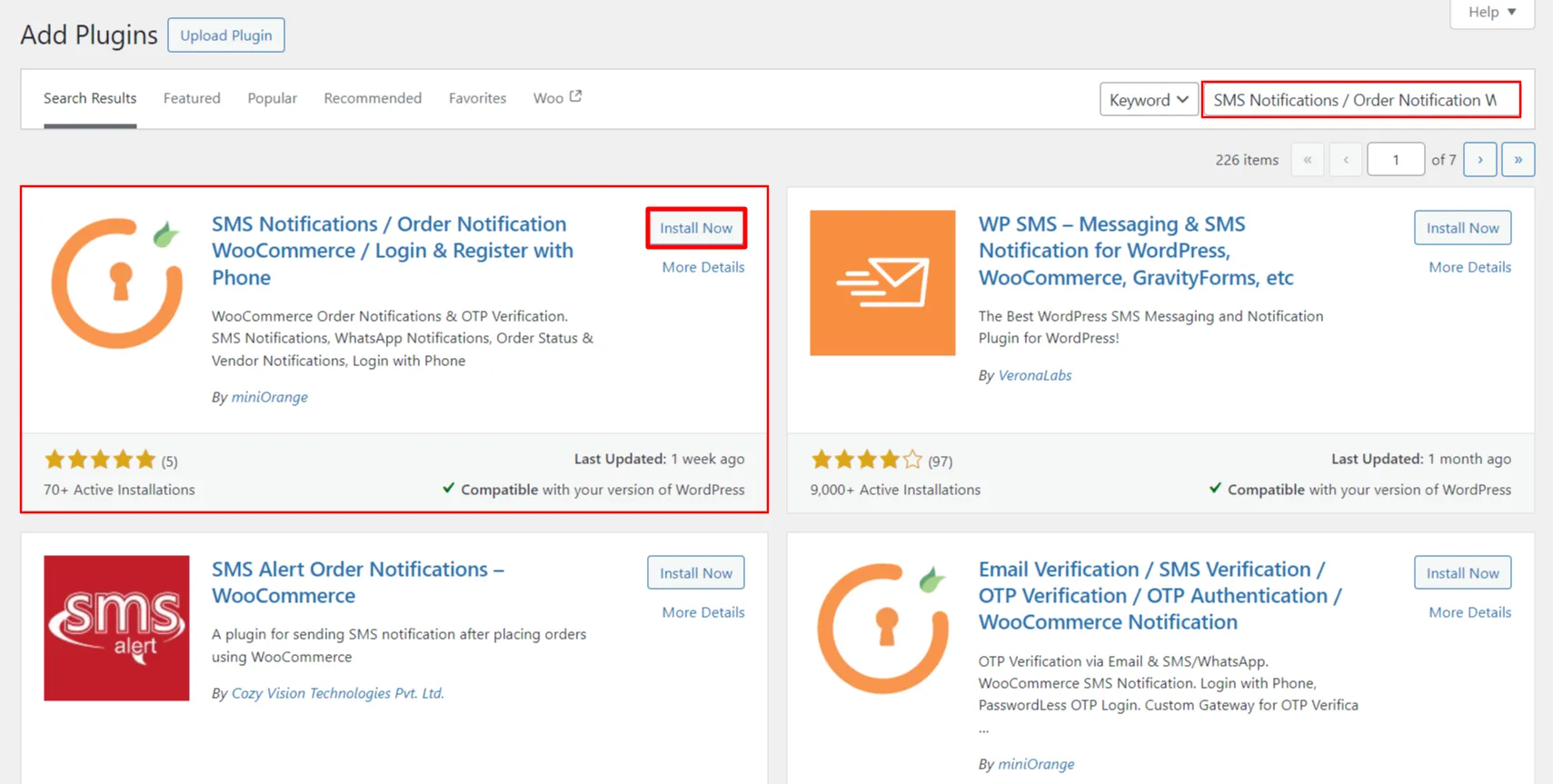The image size is (1553, 784).
Task: Click the Email Verification miniOrange logo
Action: (x=882, y=628)
